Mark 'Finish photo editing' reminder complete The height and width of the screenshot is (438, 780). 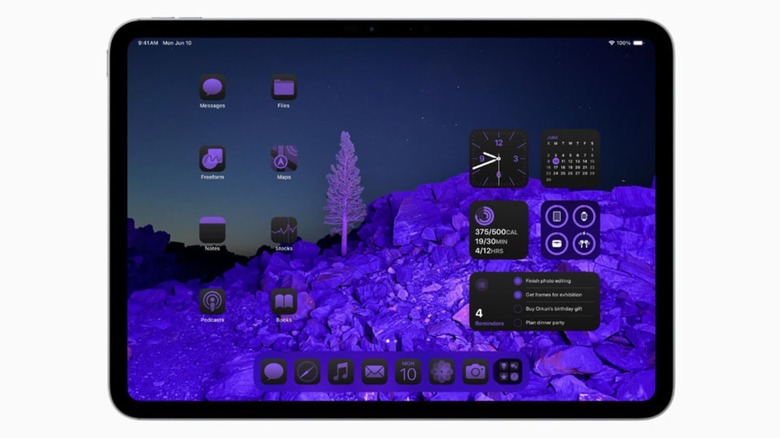517,281
